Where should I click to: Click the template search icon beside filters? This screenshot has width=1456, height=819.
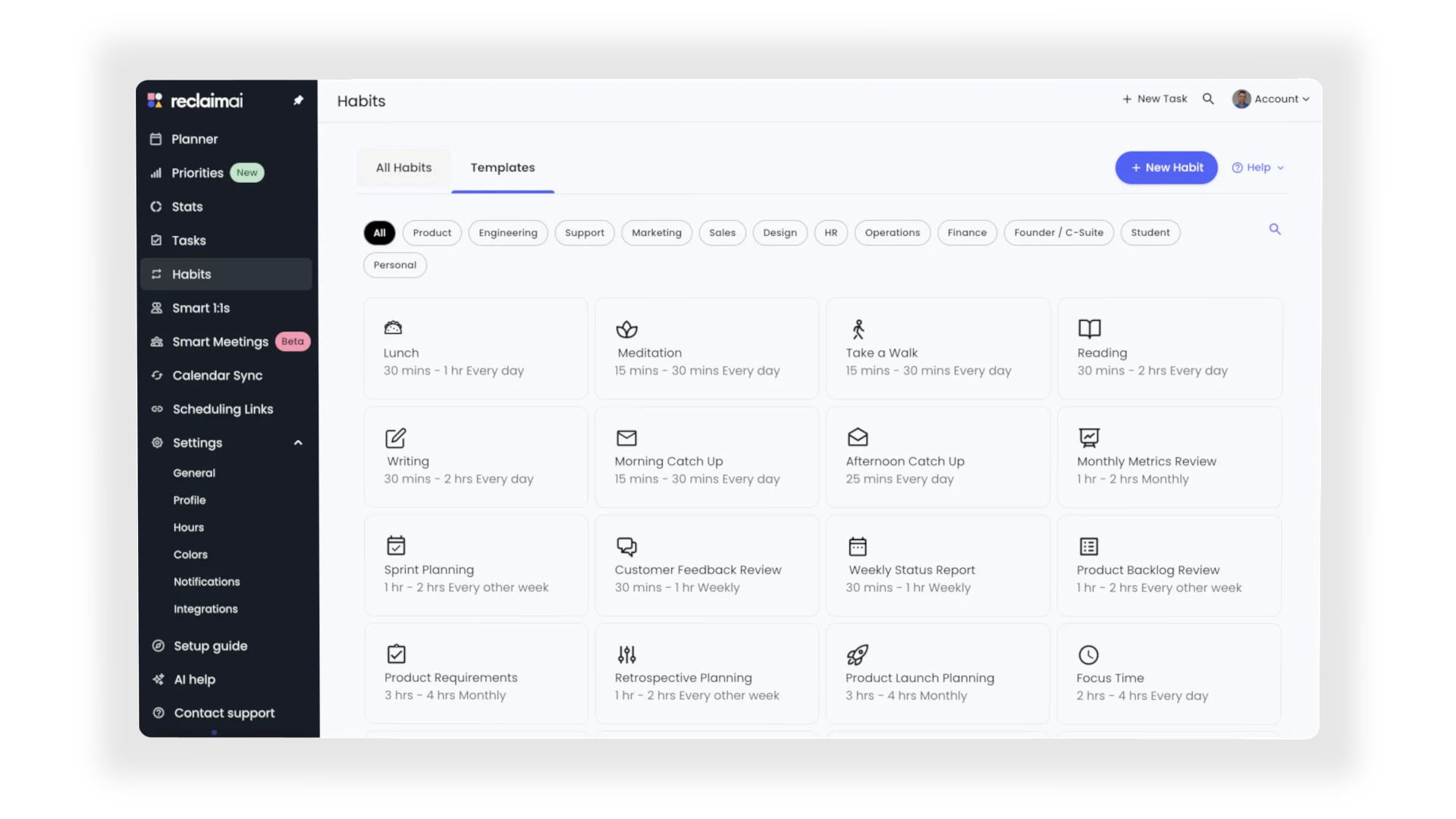coord(1275,229)
